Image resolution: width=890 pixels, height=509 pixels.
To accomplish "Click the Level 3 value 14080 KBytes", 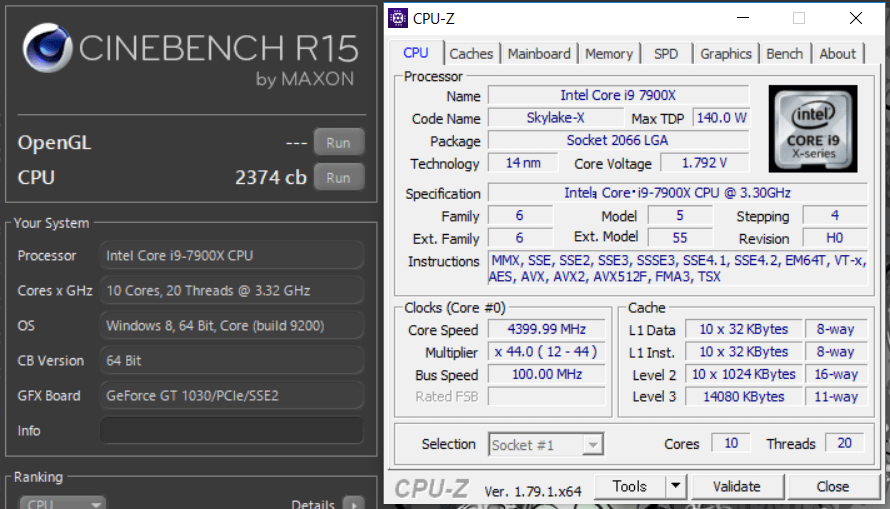I will [744, 397].
